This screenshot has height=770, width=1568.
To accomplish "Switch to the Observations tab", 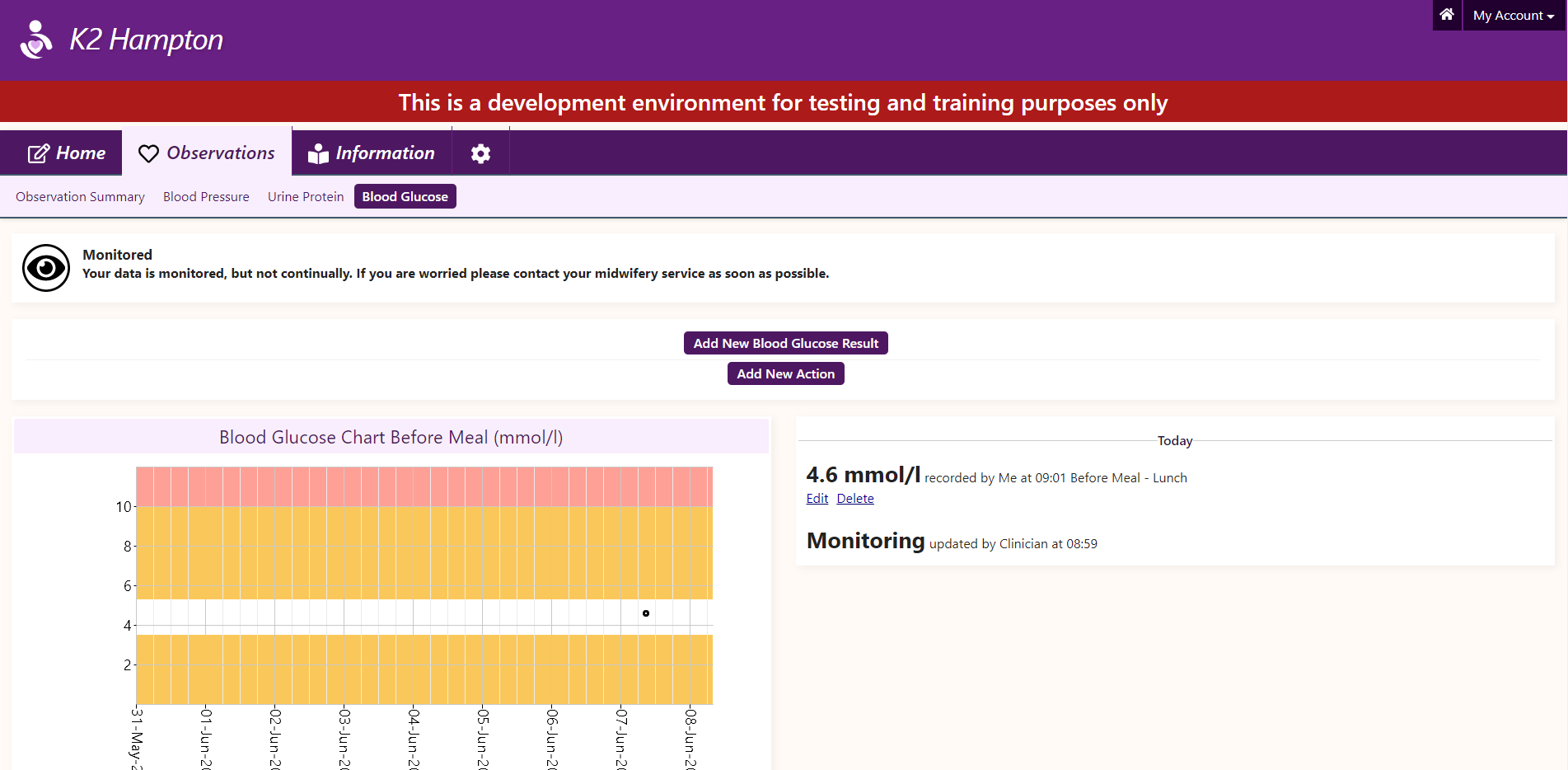I will 207,153.
